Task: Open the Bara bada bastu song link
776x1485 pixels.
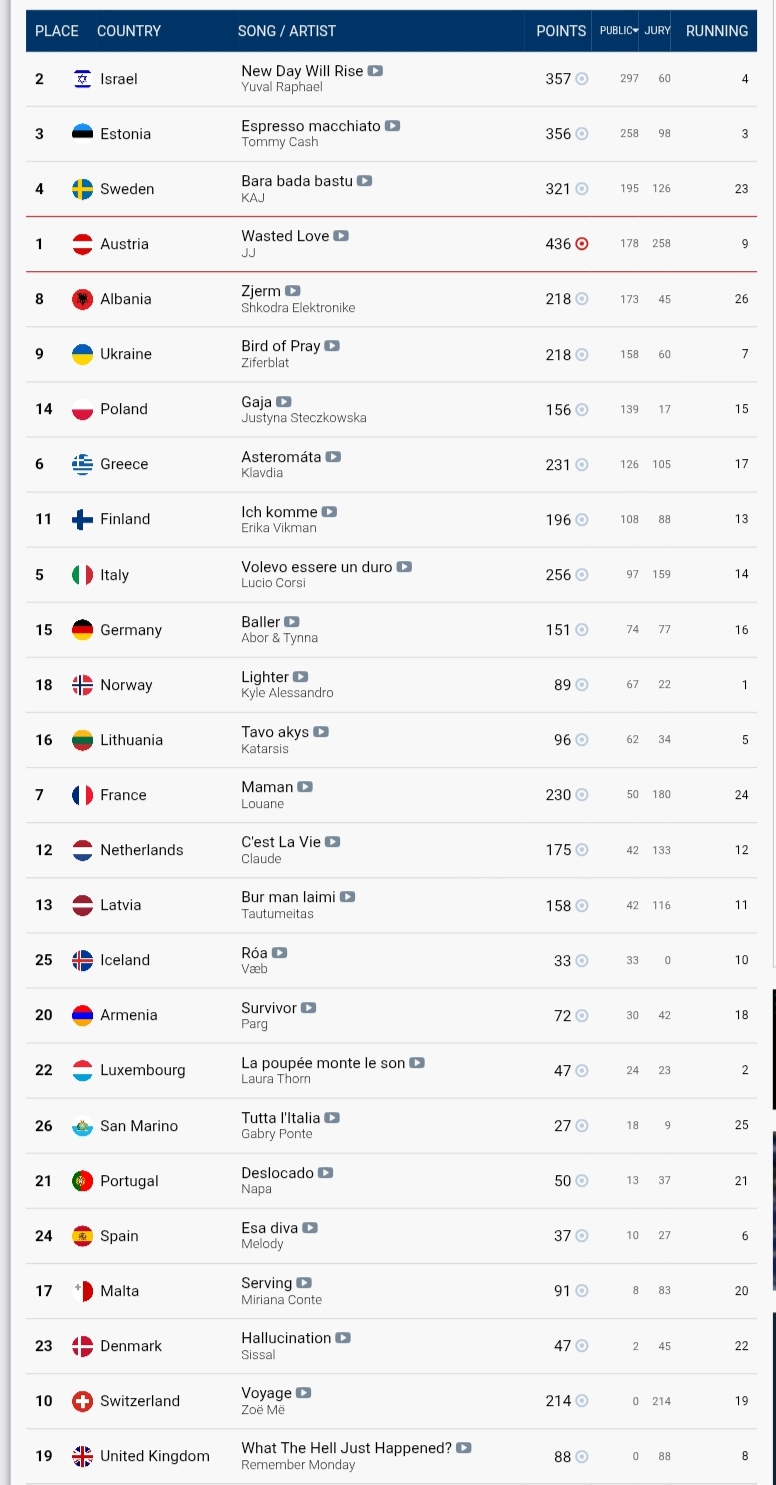Action: (297, 181)
